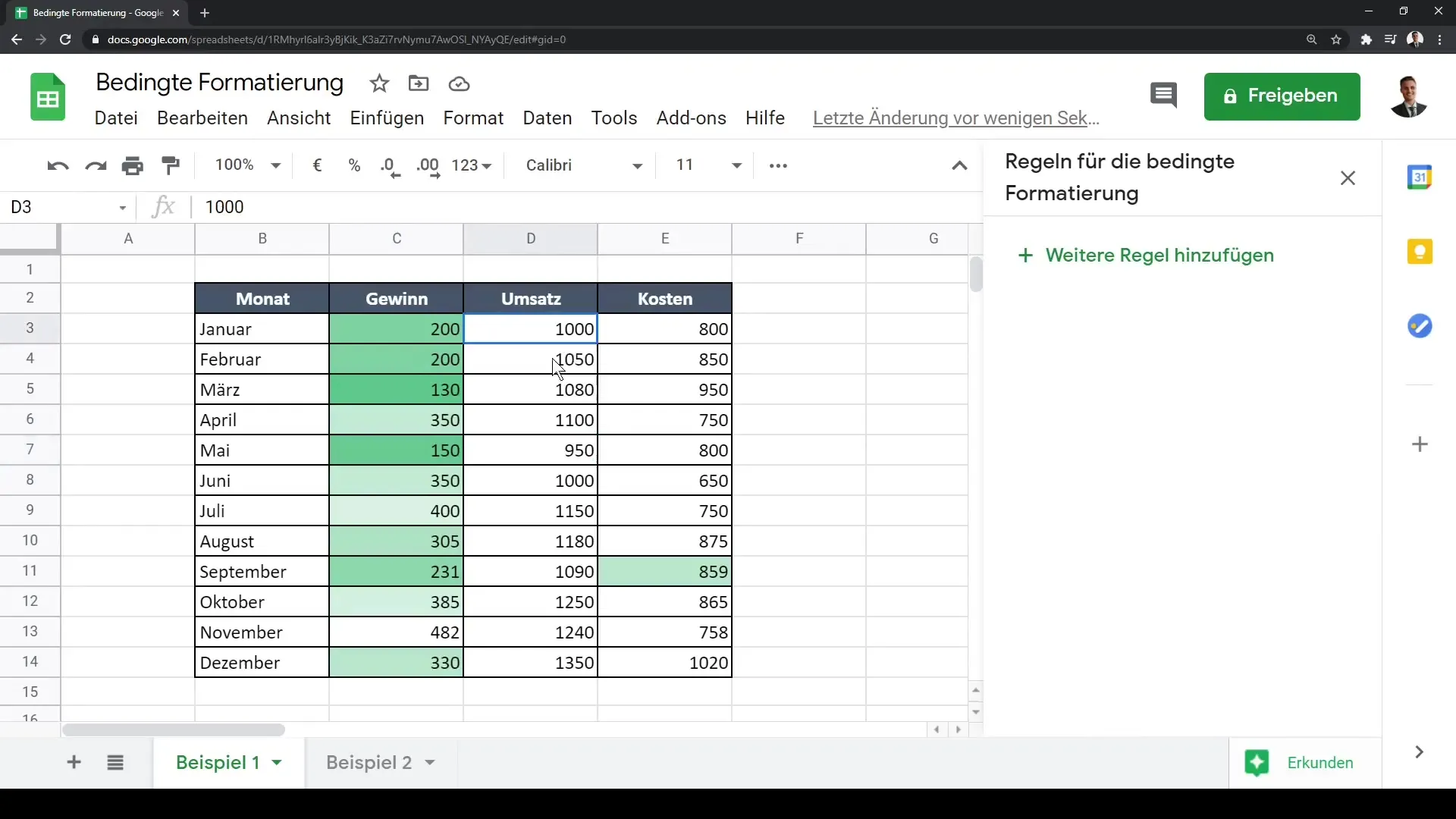Bookmark page with browser star icon
1456x819 pixels.
click(1336, 39)
